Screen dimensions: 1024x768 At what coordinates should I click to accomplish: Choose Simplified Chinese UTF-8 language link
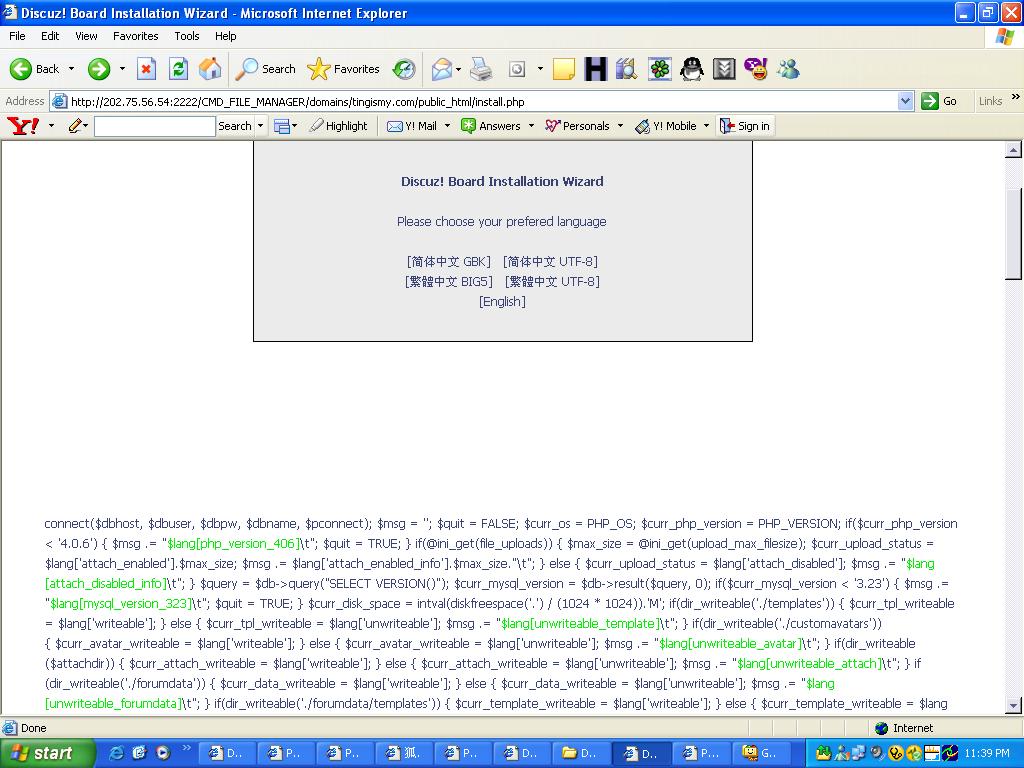coord(551,261)
